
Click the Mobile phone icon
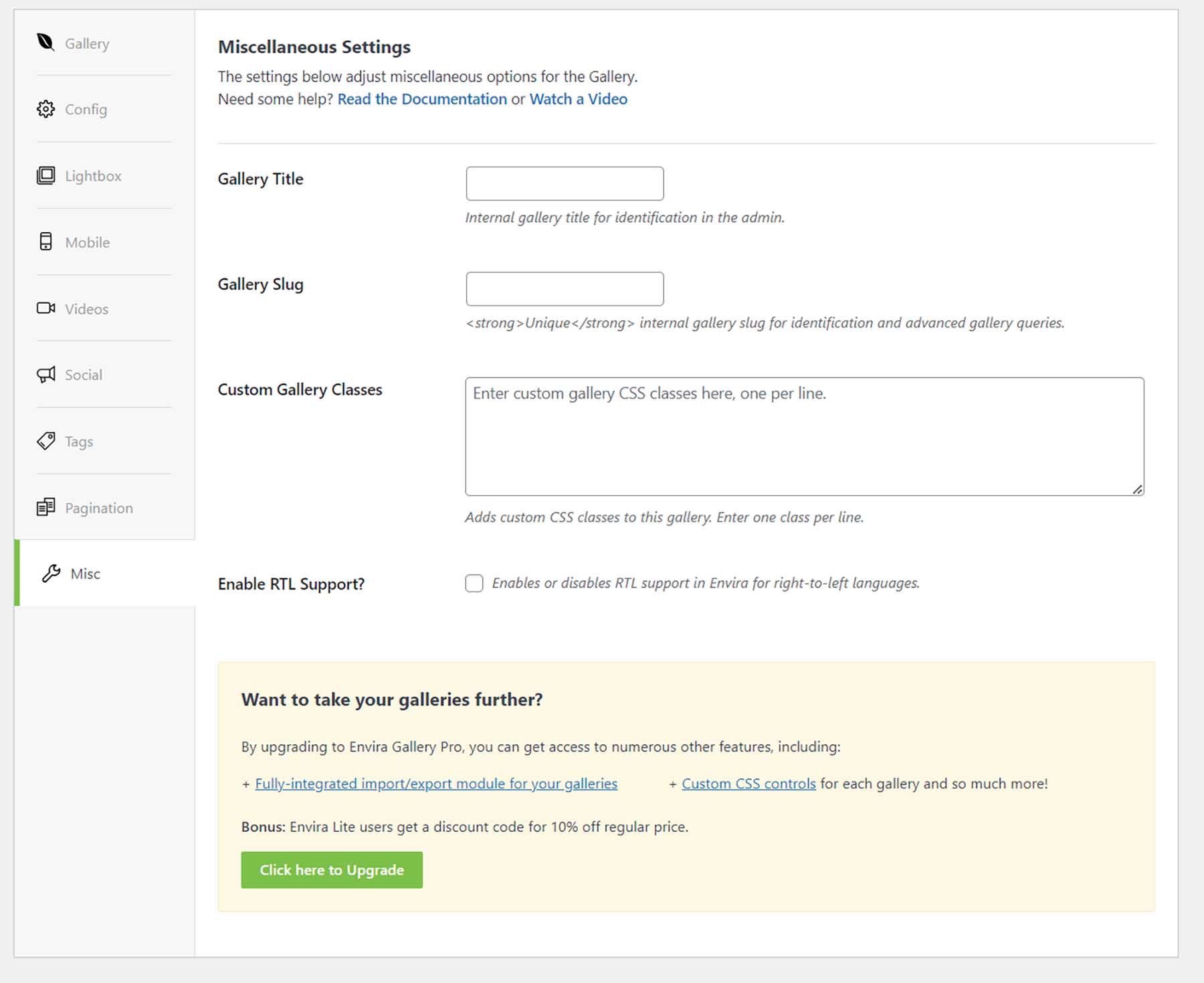click(x=45, y=242)
